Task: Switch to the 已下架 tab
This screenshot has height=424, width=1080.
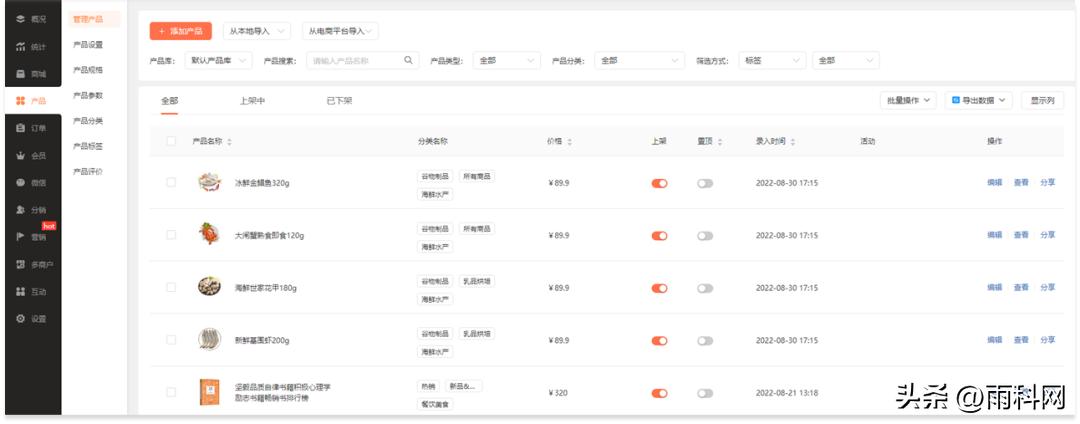Action: (x=340, y=100)
